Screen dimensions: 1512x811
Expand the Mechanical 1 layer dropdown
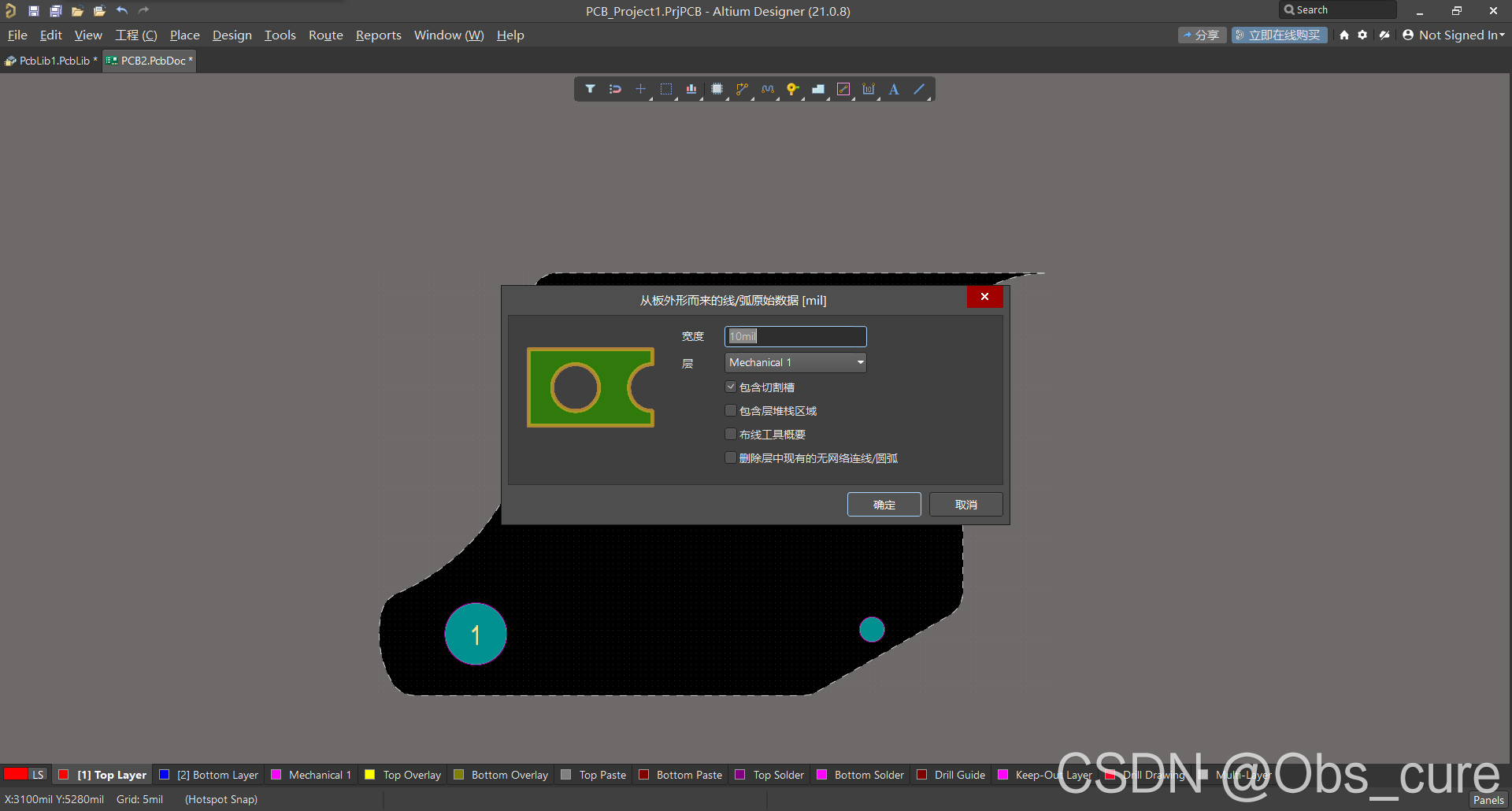click(x=860, y=362)
